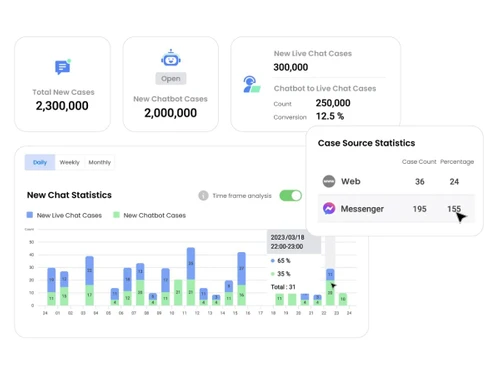This screenshot has height=375, width=500.
Task: Click the 12.5 % conversion value
Action: click(330, 116)
